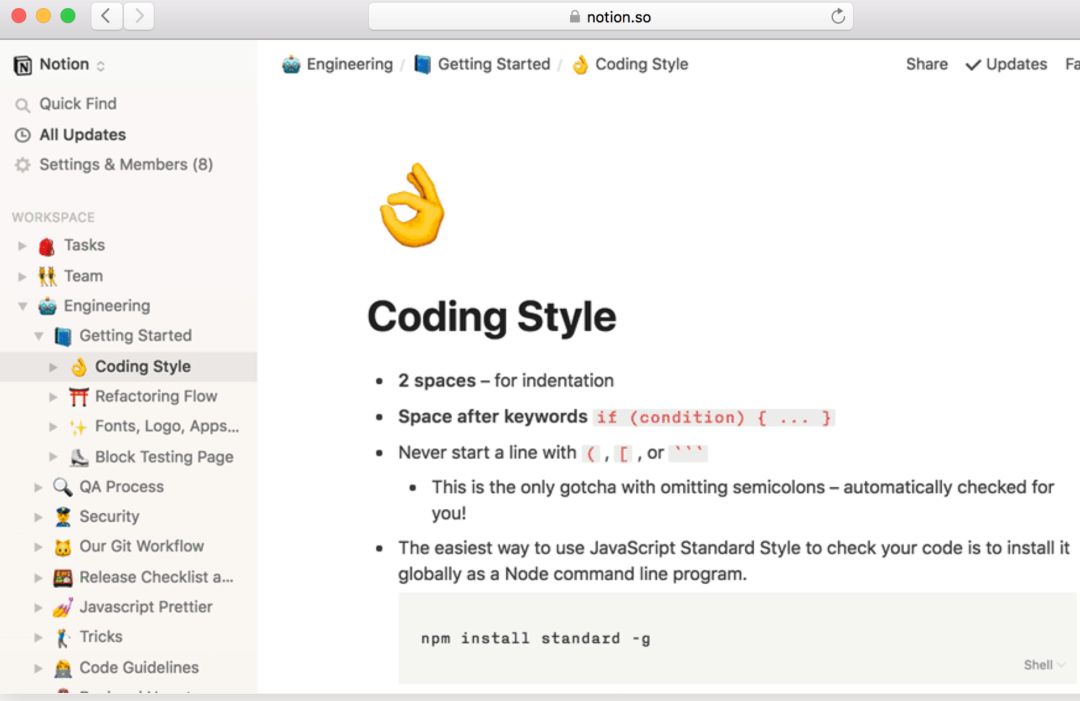Click the Release Checklist bento icon
Viewport: 1080px width, 701px height.
(63, 577)
